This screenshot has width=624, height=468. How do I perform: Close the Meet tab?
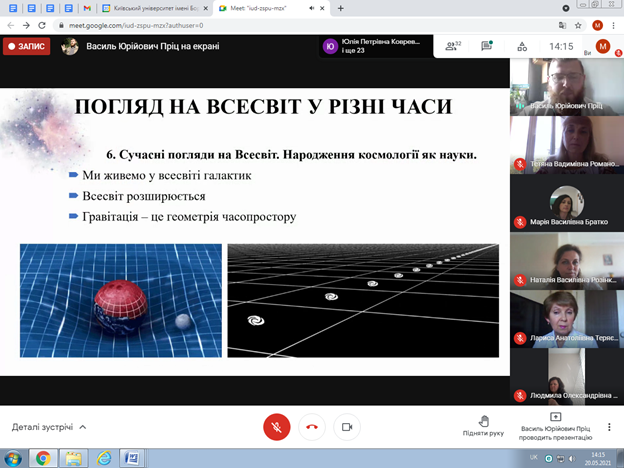(x=322, y=8)
